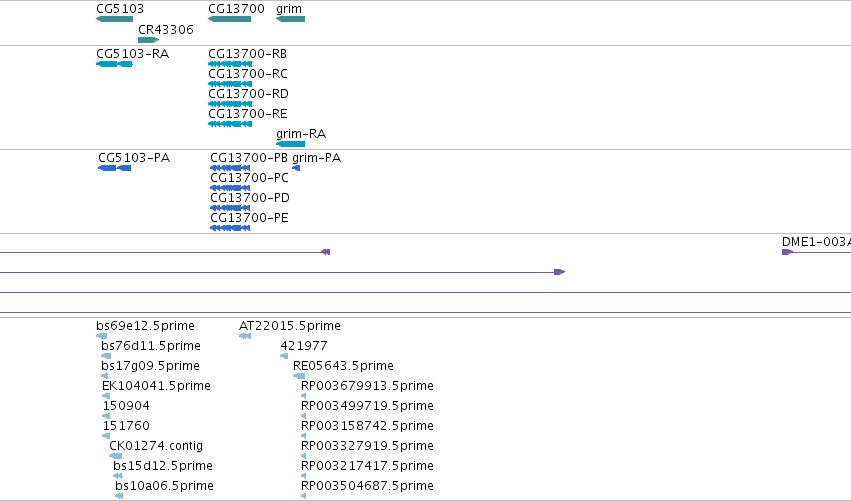
Task: Select the grim gene label
Action: [x=289, y=9]
